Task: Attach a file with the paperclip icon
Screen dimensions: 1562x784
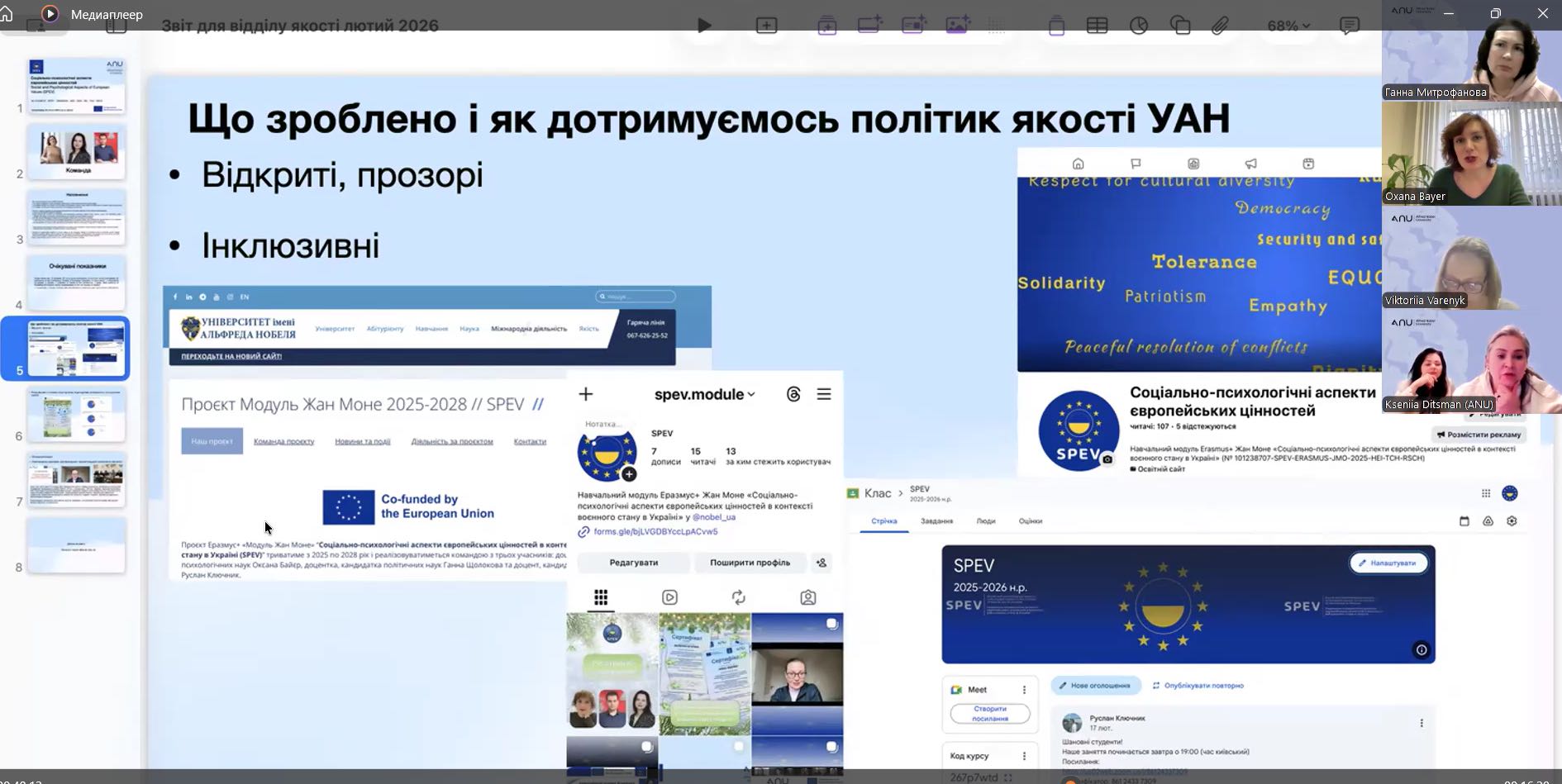Action: pyautogui.click(x=1219, y=26)
